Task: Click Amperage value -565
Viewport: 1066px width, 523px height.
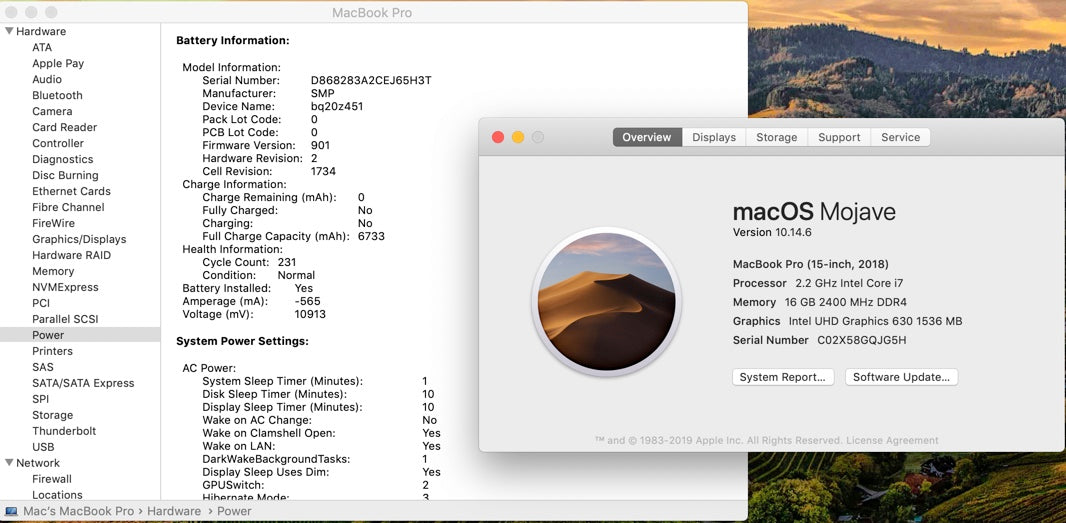Action: [307, 301]
